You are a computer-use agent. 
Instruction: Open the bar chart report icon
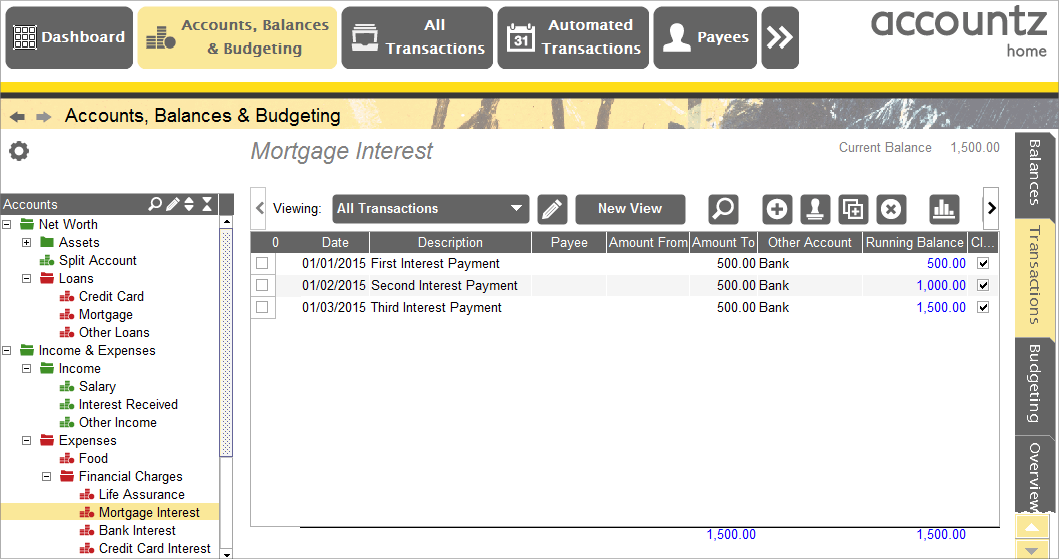point(944,209)
